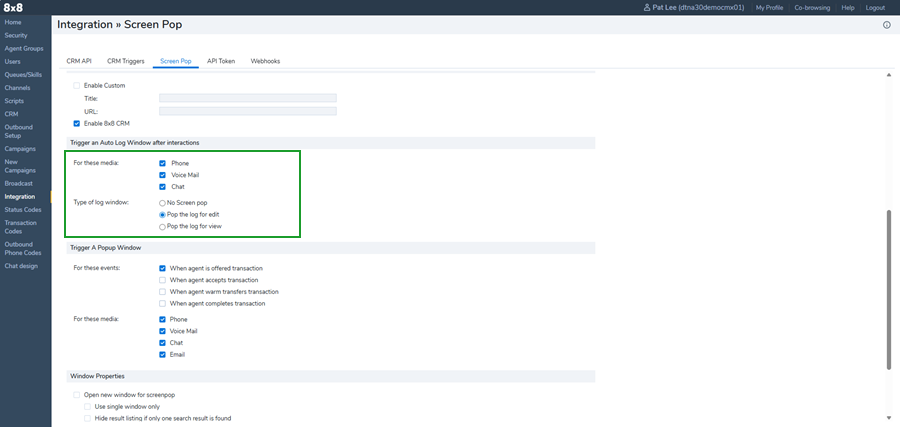The image size is (900, 427).
Task: Click the user profile icon beside Pat Lee
Action: pos(647,7)
